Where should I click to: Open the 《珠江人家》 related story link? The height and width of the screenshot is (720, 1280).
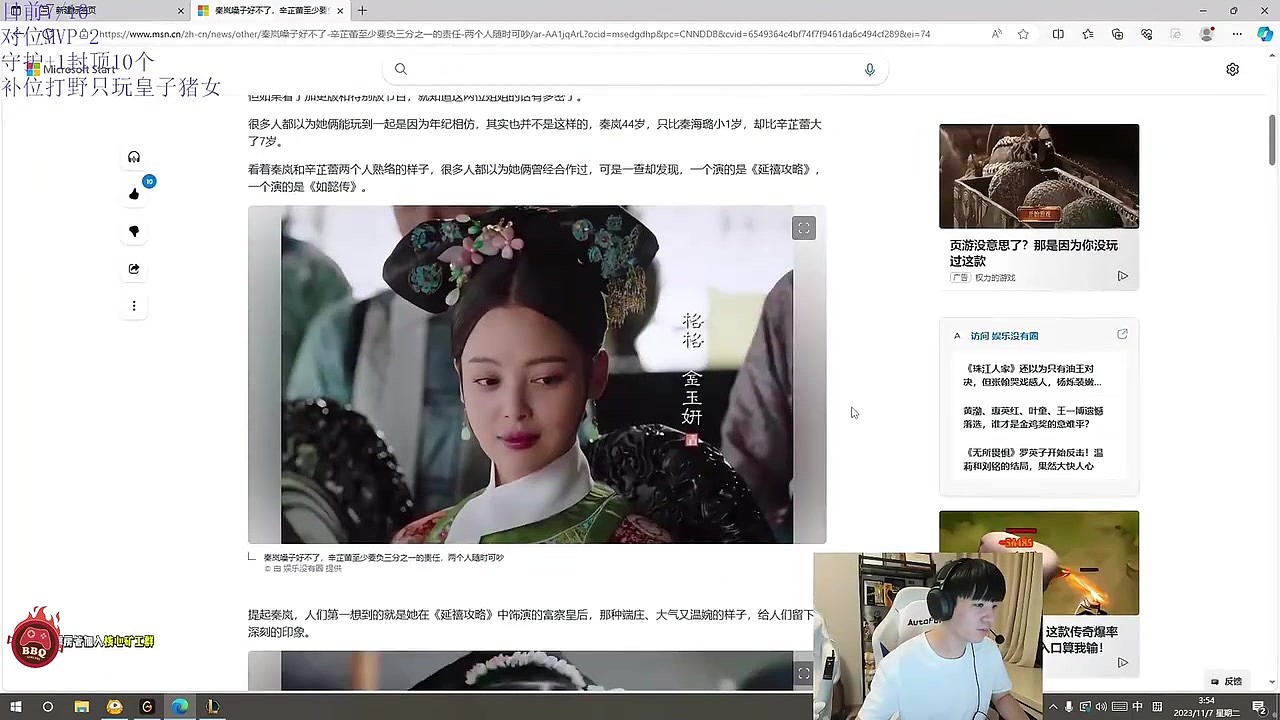pyautogui.click(x=1033, y=375)
